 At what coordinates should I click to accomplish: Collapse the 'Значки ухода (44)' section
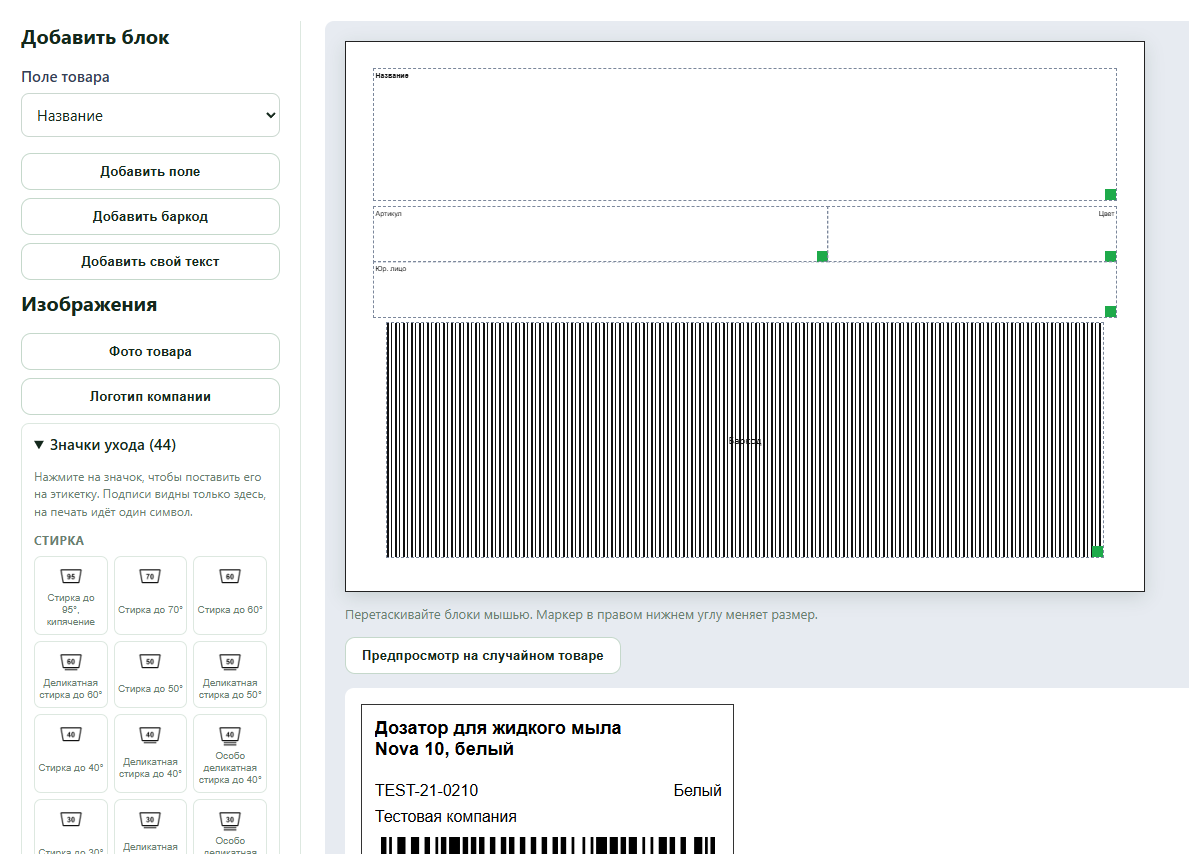click(105, 445)
